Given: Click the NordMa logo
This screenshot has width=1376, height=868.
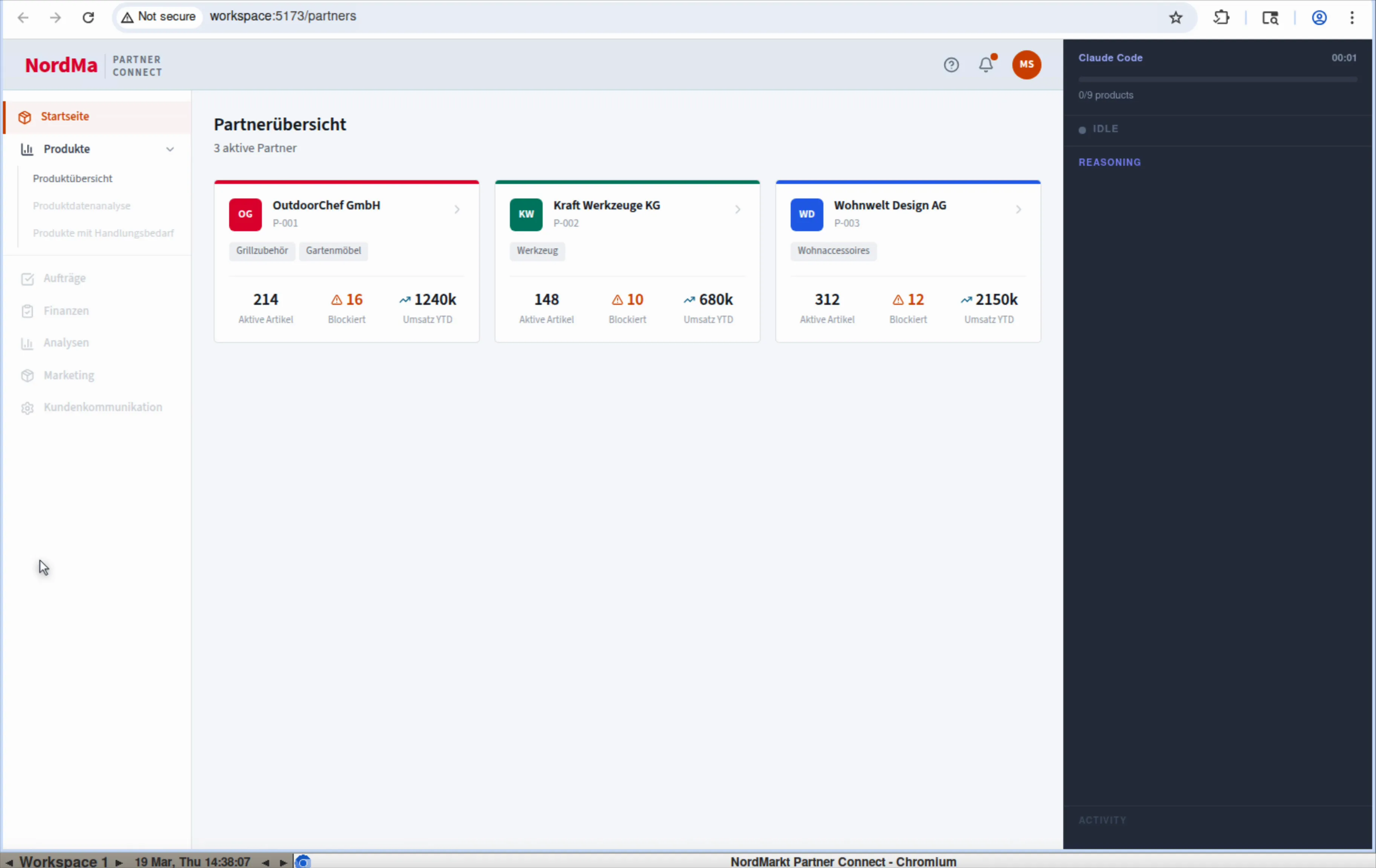Looking at the screenshot, I should point(61,65).
